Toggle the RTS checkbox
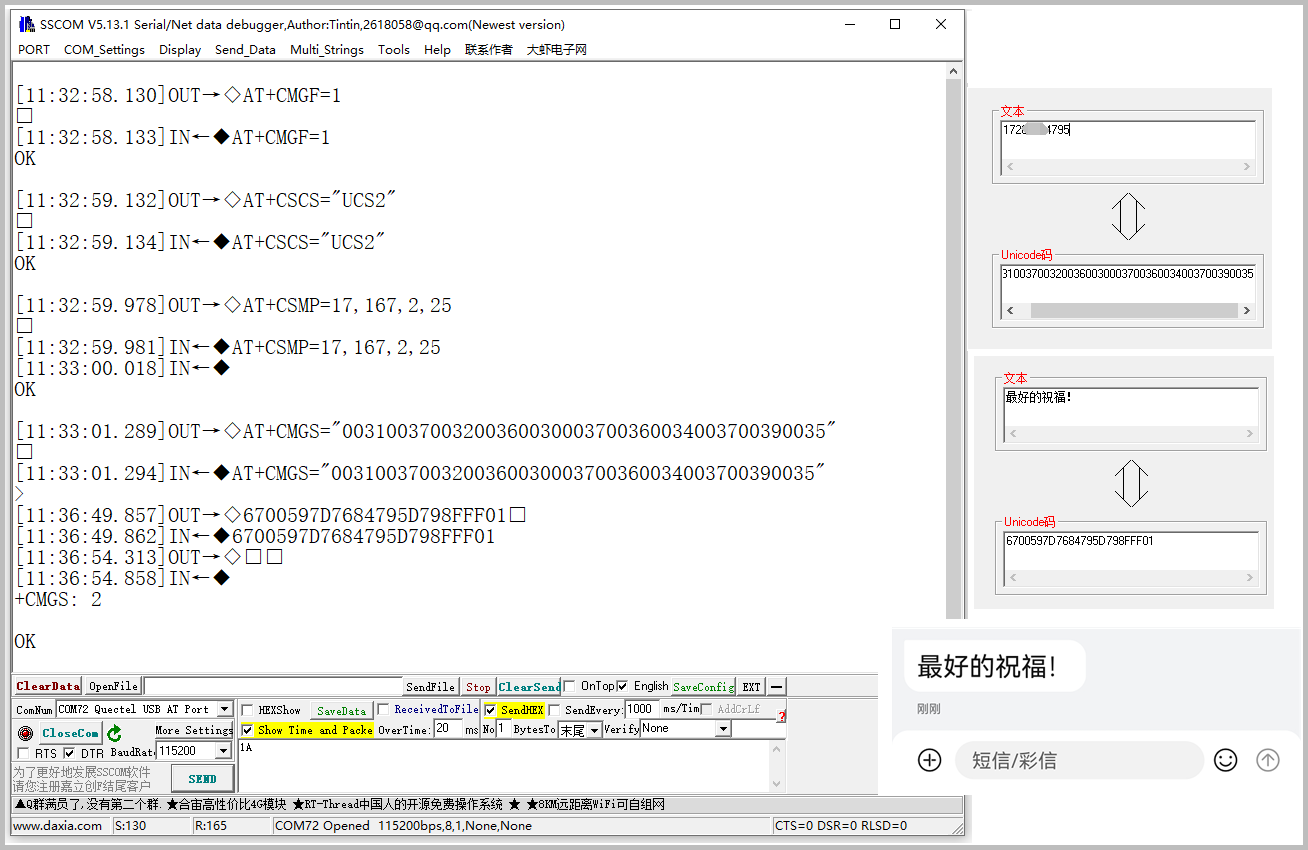 pyautogui.click(x=23, y=753)
